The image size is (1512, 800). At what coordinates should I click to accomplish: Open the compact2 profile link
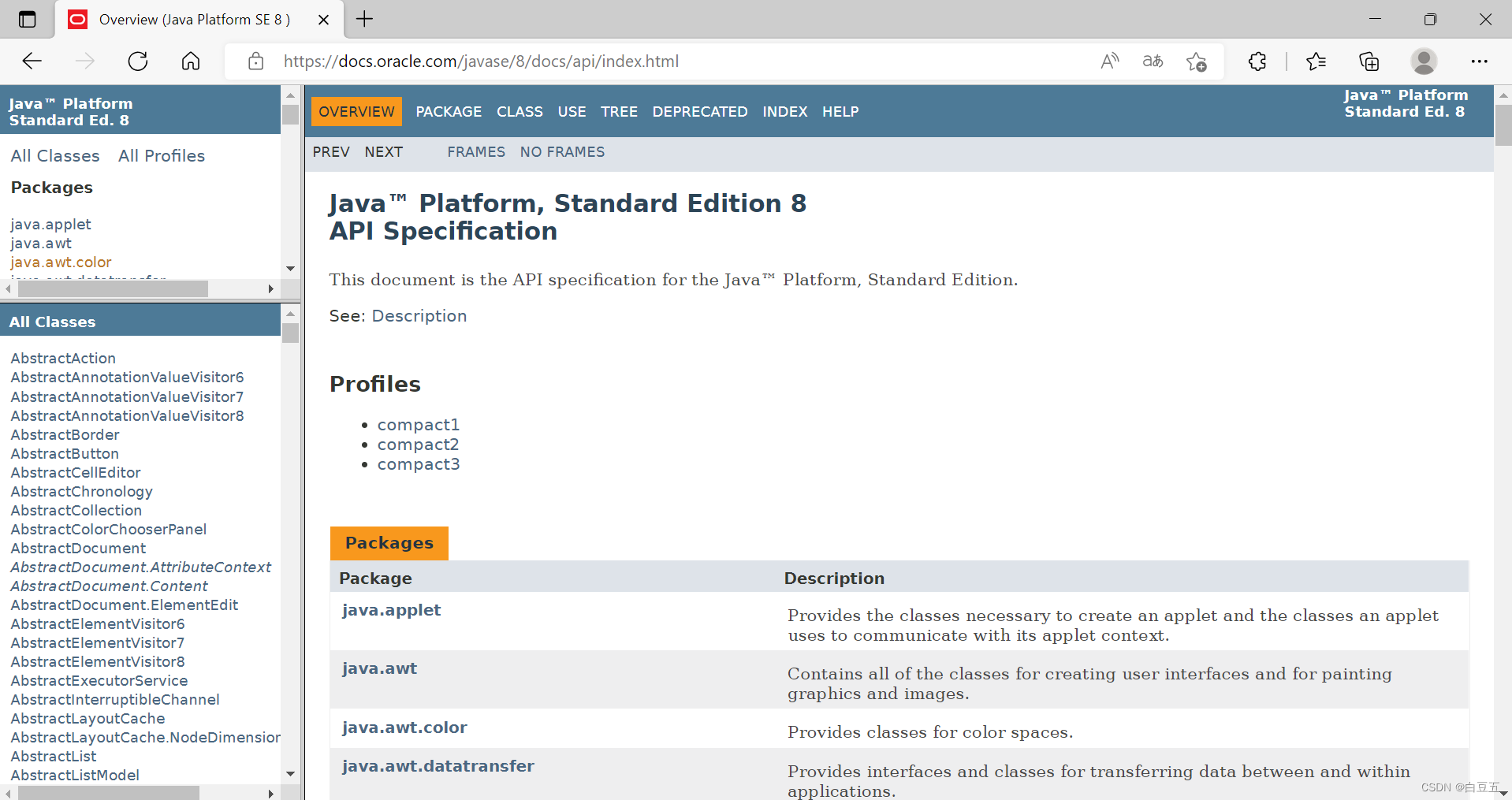pos(419,445)
